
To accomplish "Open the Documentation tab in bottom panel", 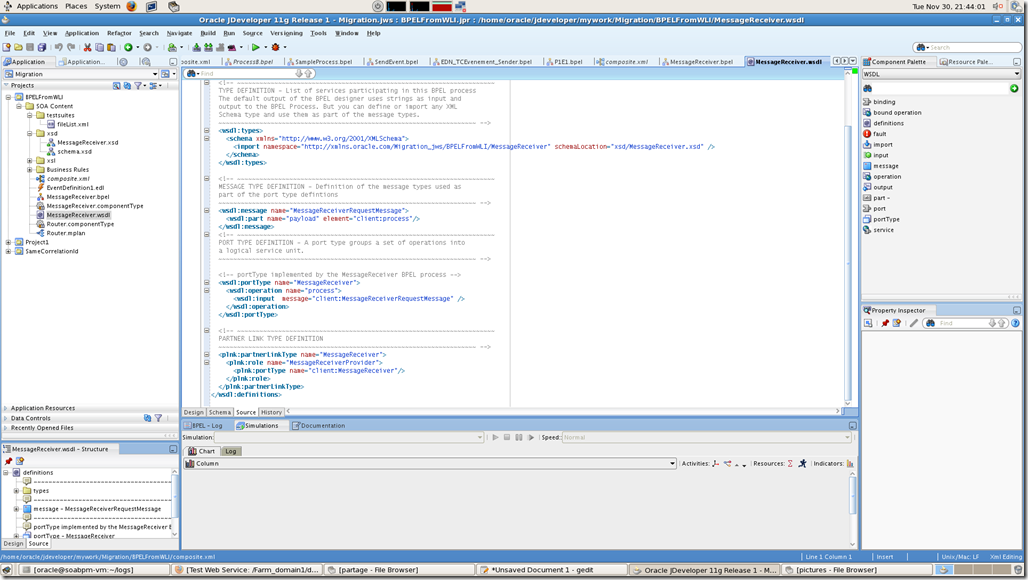I will [319, 425].
